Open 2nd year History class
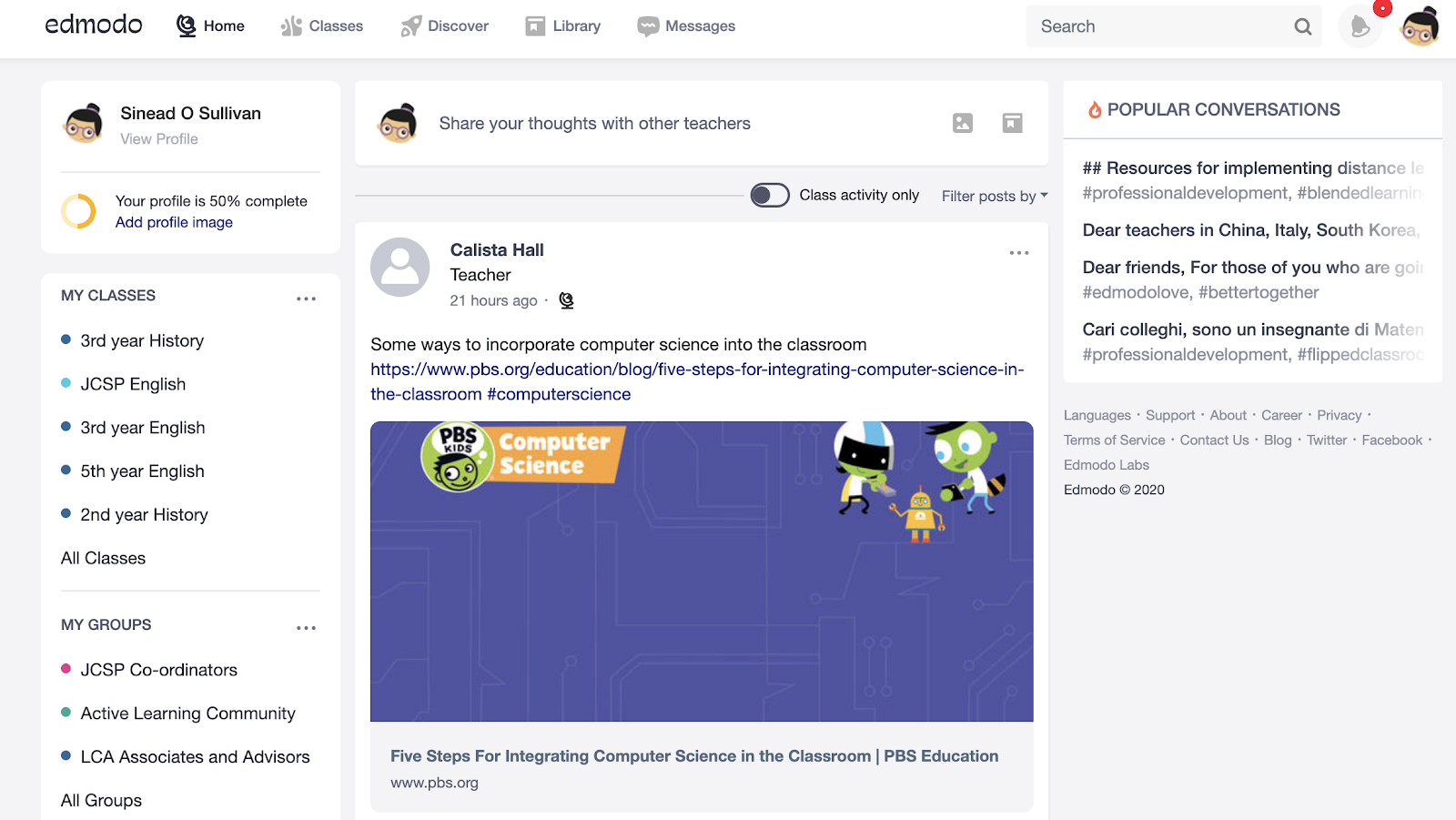This screenshot has width=1456, height=820. click(x=144, y=515)
